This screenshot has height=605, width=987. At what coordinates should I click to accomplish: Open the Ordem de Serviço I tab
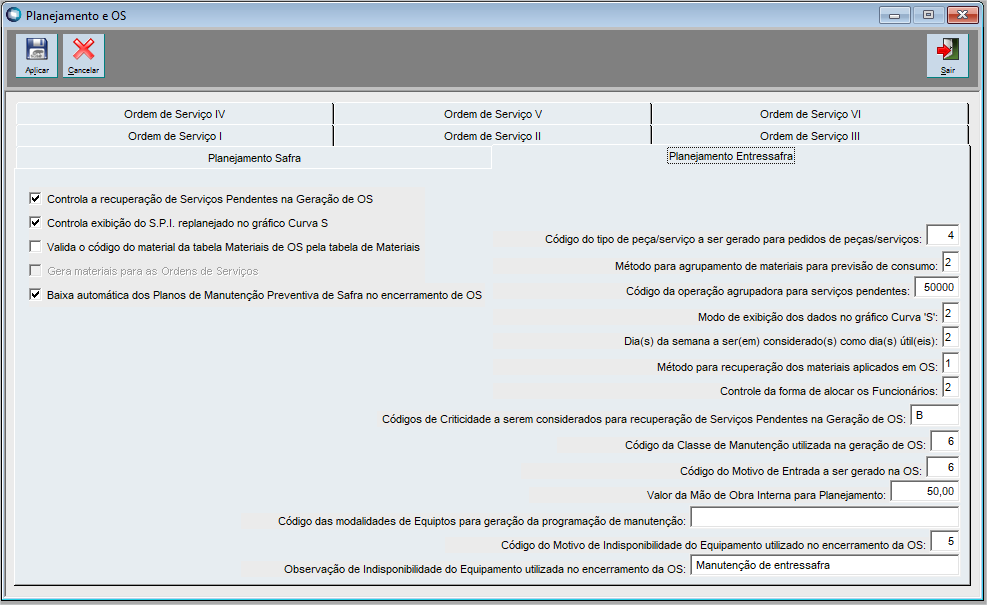coord(174,136)
